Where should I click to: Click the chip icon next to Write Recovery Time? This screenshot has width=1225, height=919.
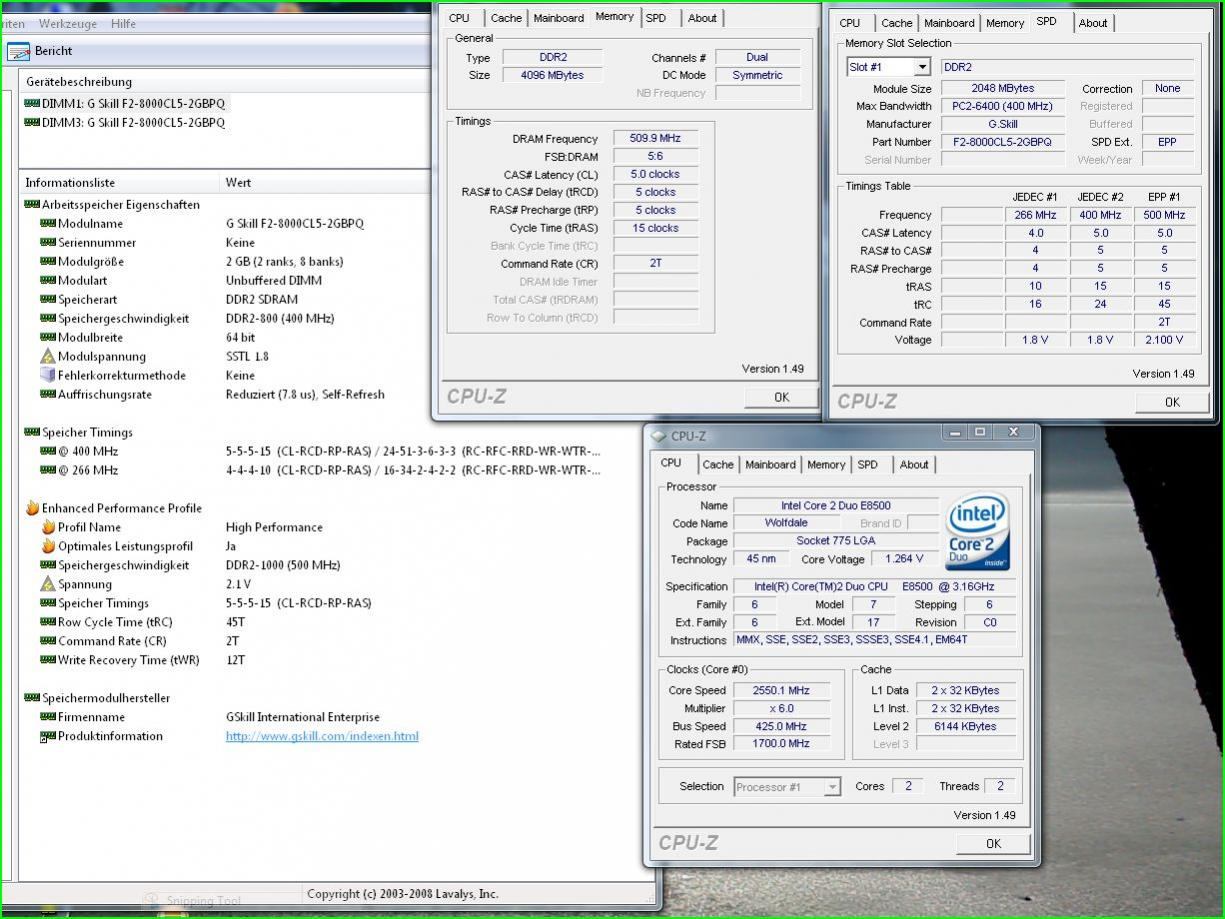tap(48, 660)
